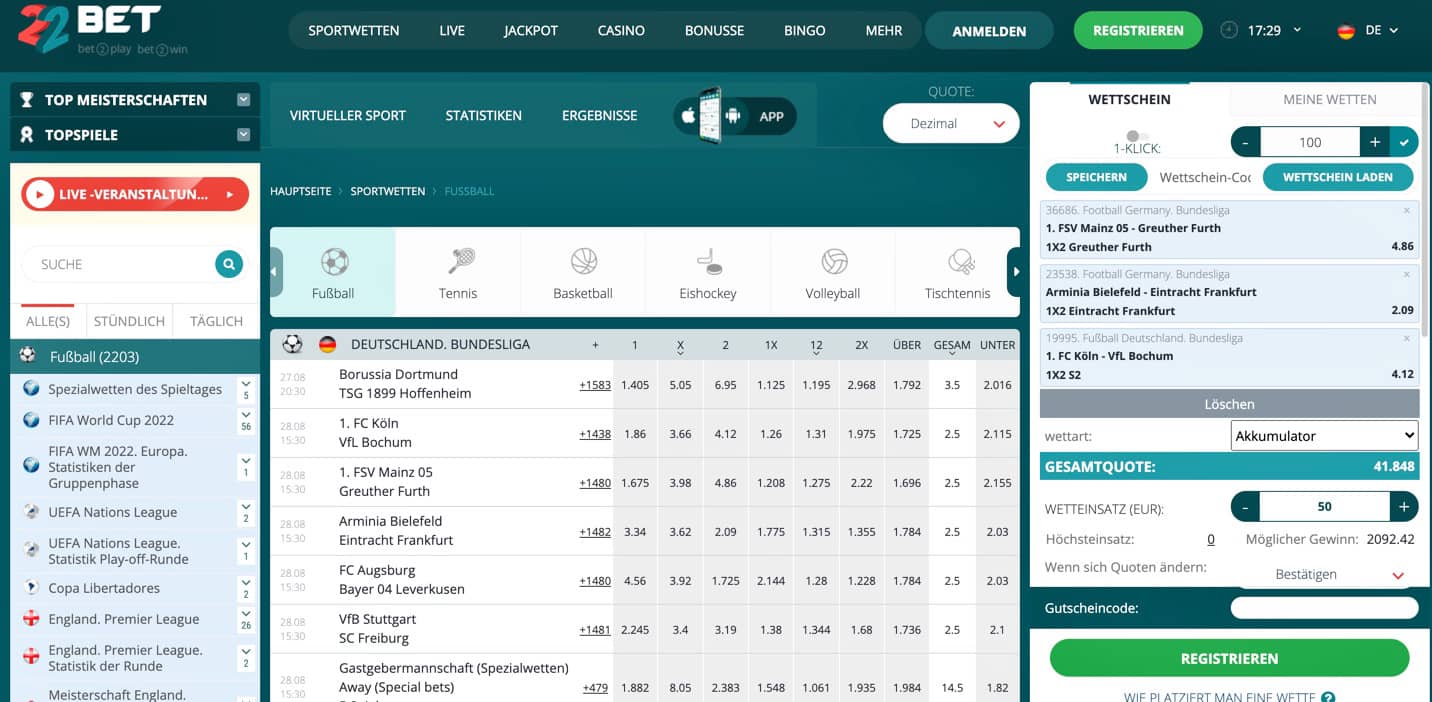Select the Tischtennis sport icon
The height and width of the screenshot is (702, 1432).
(x=960, y=262)
